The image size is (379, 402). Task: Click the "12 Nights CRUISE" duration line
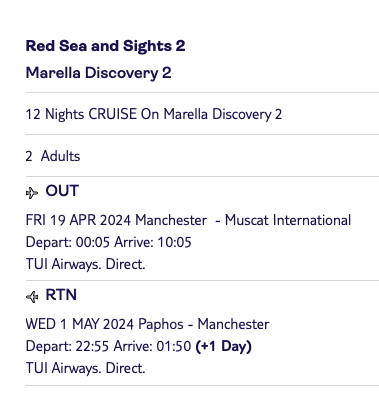154,114
